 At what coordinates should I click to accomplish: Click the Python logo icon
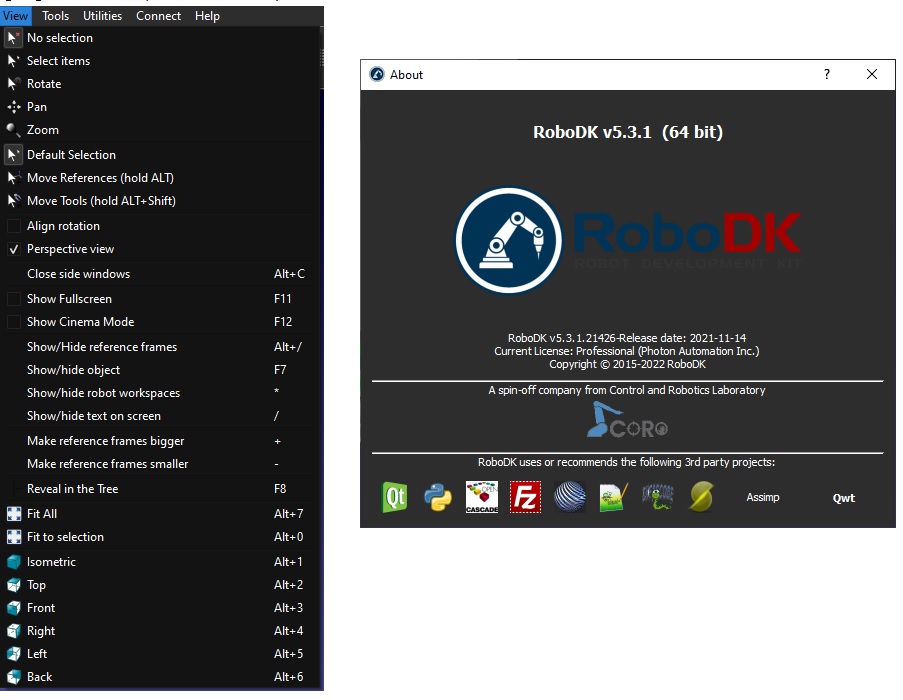point(438,497)
